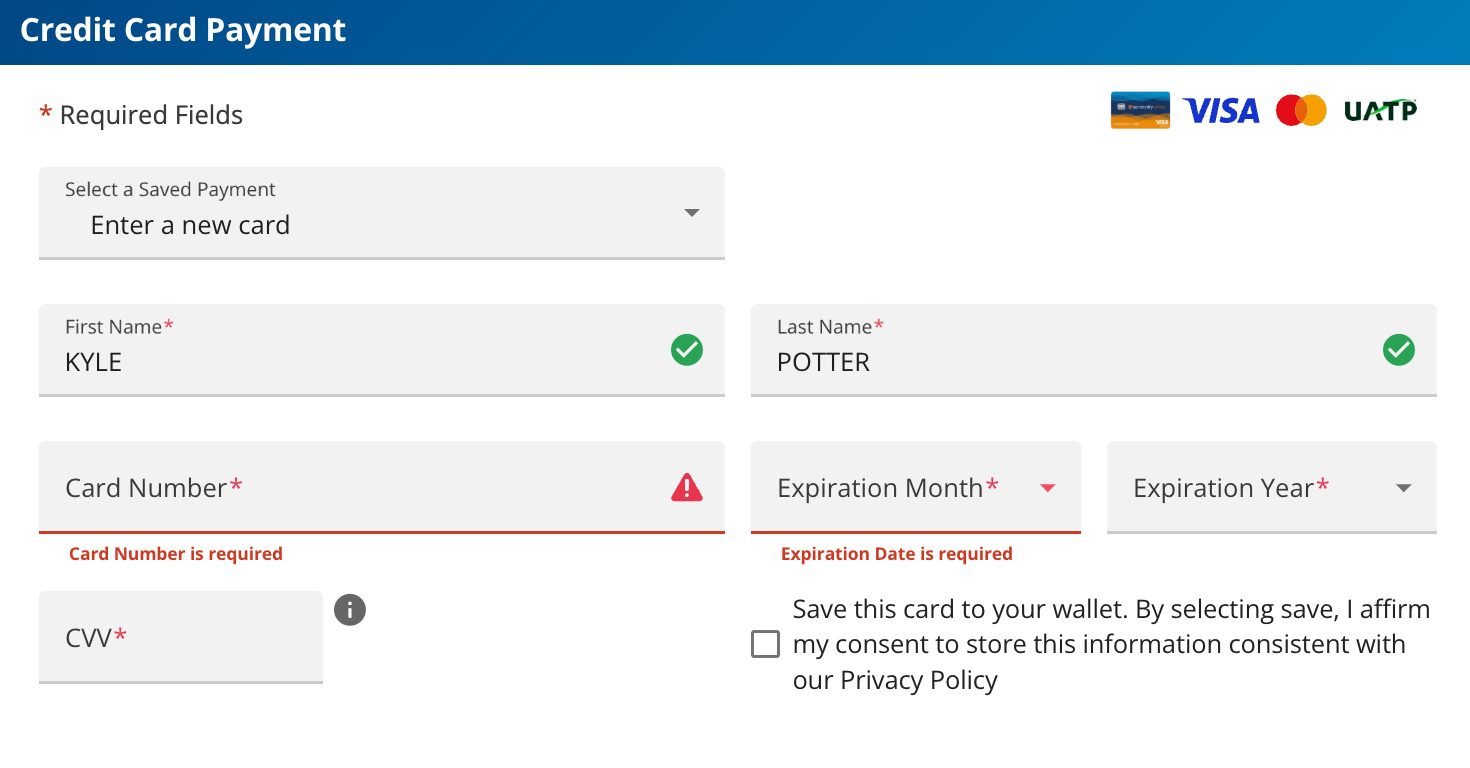Click the blue credit card image icon
1470x768 pixels.
point(1140,110)
